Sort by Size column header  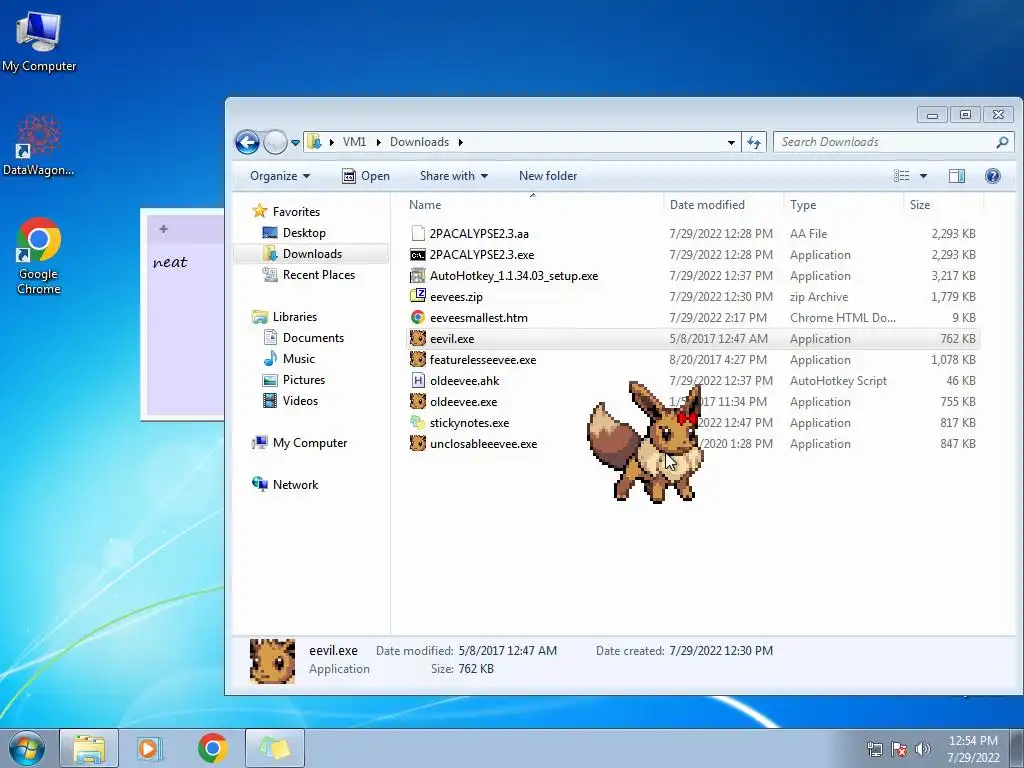pos(920,204)
